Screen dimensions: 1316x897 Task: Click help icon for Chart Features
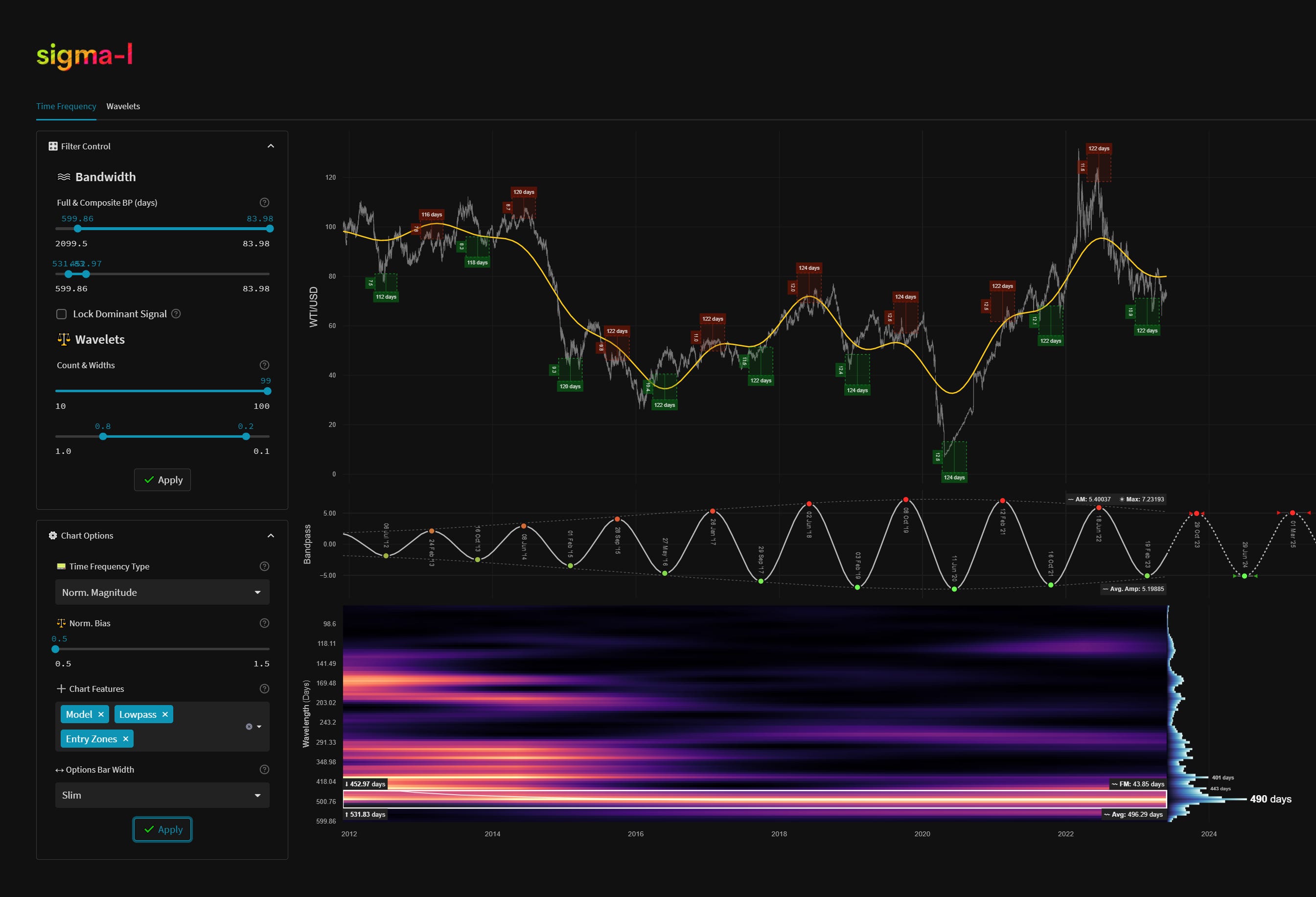pyautogui.click(x=264, y=688)
